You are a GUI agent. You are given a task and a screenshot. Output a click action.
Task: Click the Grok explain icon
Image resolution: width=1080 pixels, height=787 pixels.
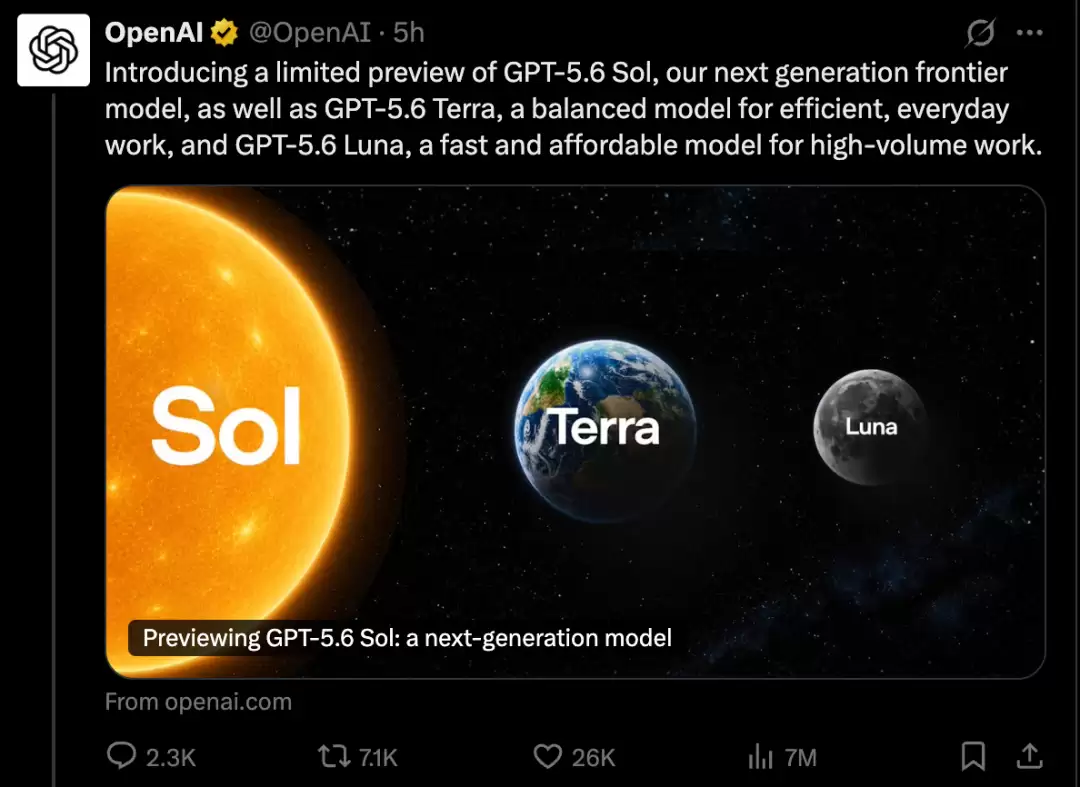(979, 32)
